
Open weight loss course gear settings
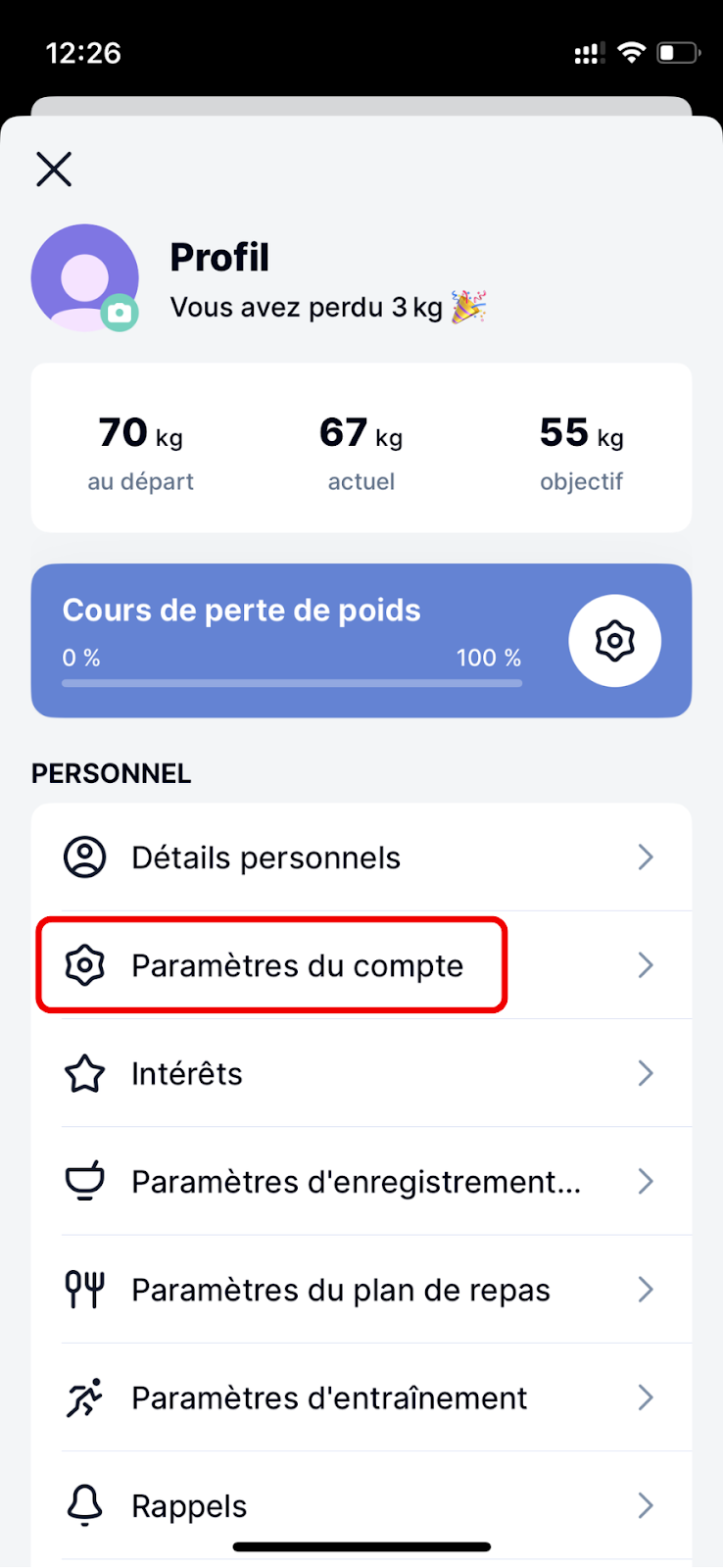click(615, 641)
